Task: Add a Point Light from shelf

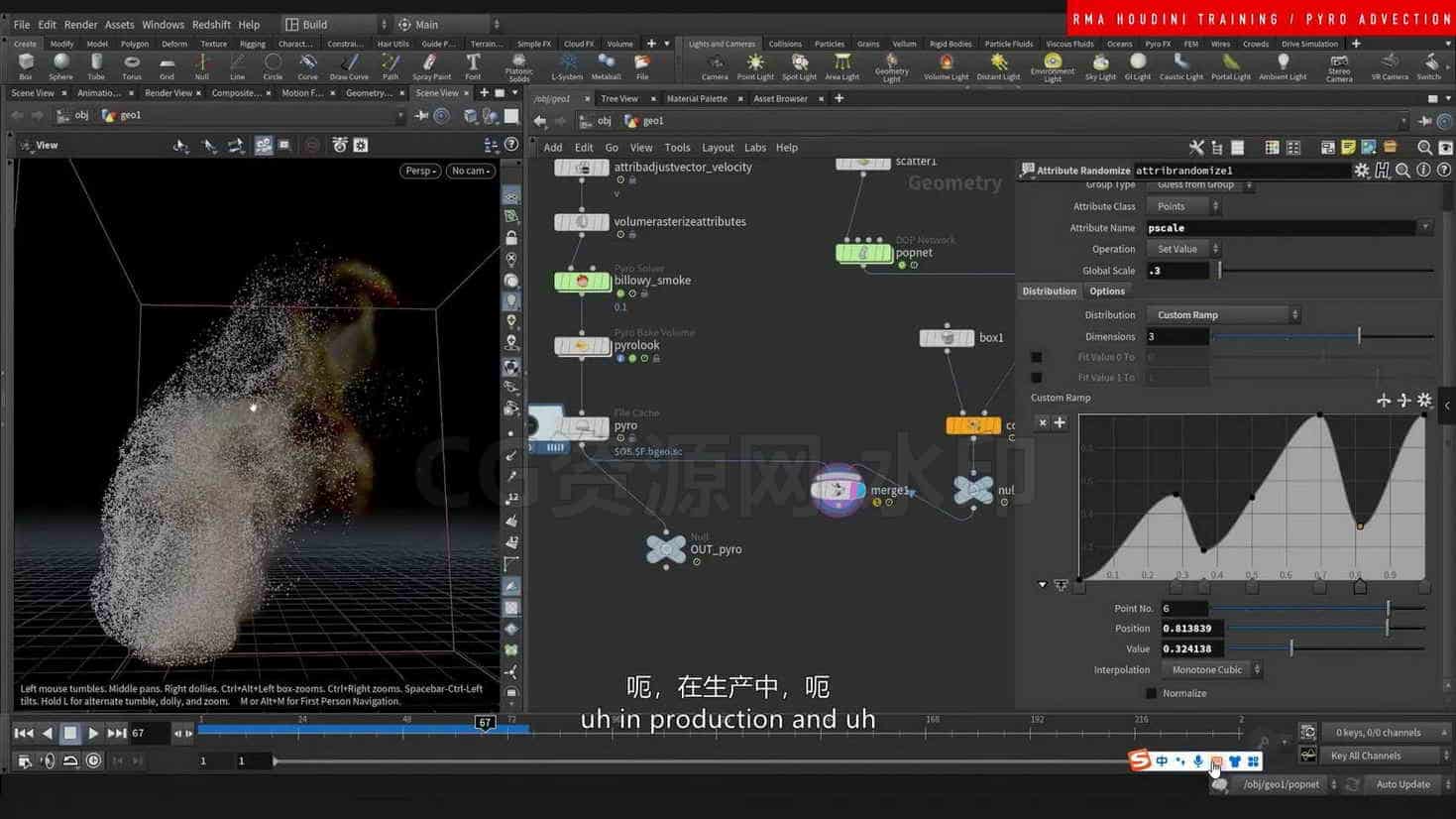Action: pos(755,66)
